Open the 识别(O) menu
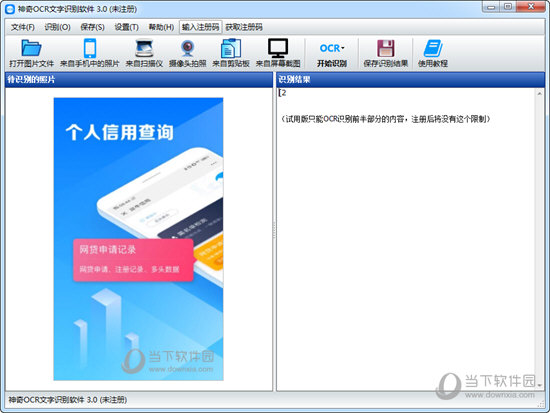Viewport: 550px width, 413px height. click(x=57, y=27)
